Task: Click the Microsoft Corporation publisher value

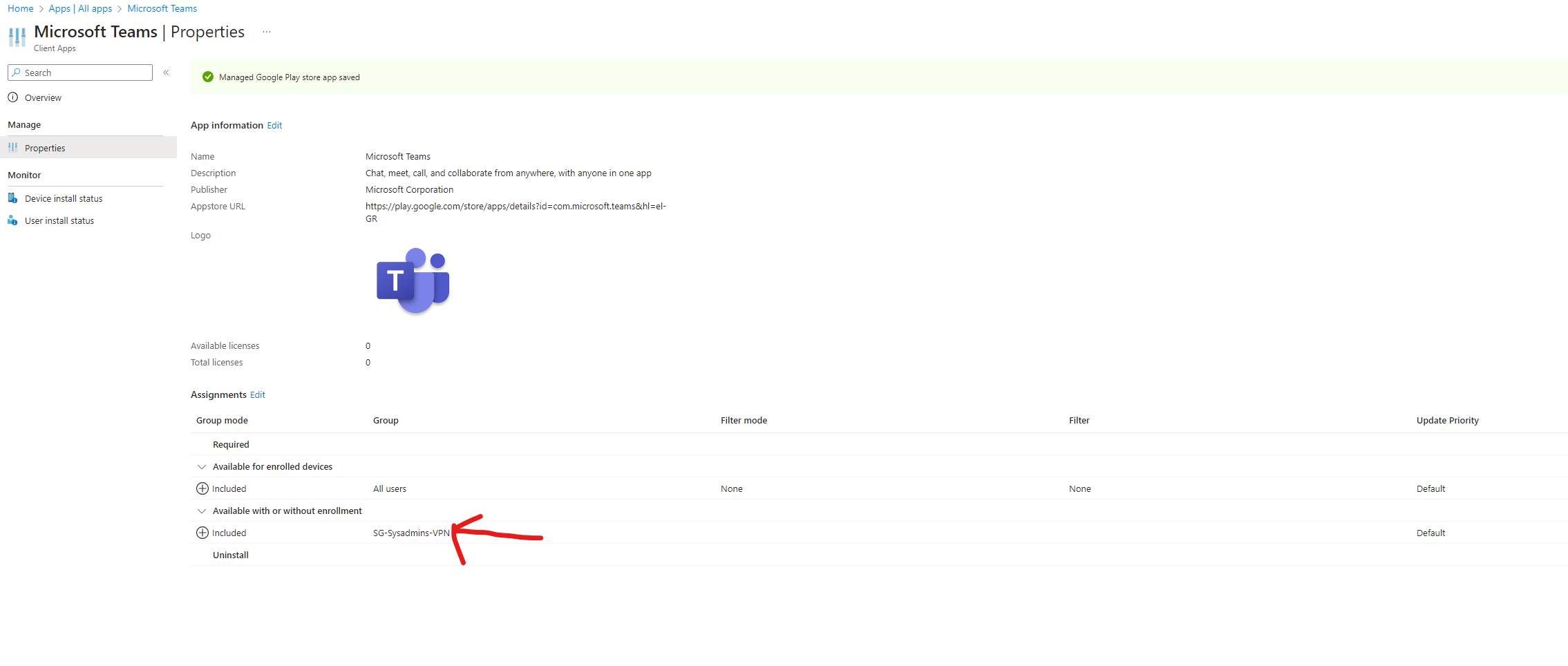Action: [409, 189]
